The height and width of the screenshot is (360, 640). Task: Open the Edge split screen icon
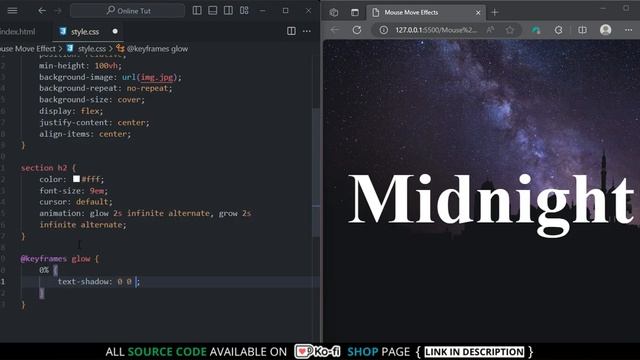(582, 30)
